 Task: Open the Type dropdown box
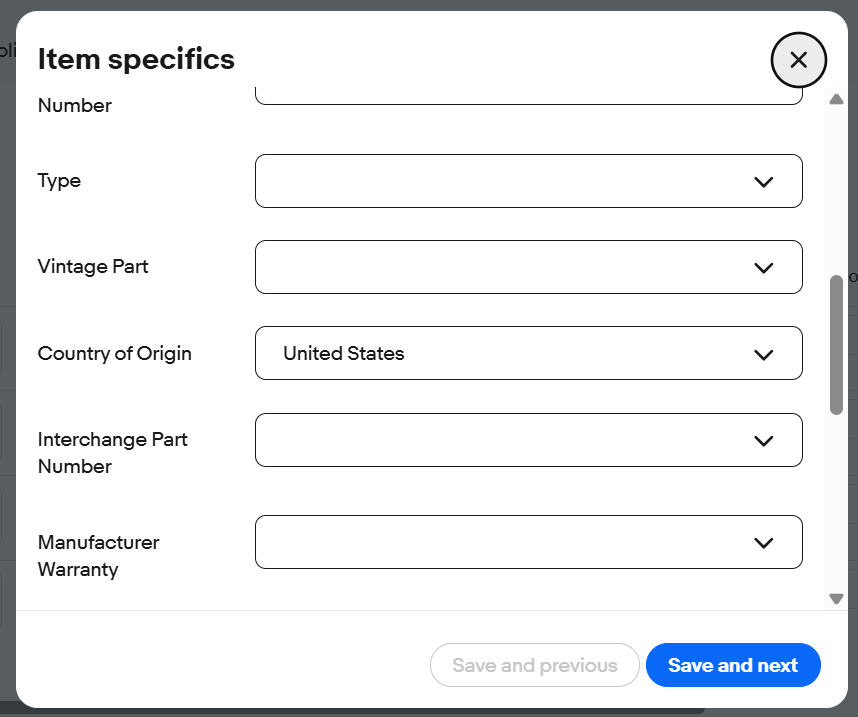[500, 181]
